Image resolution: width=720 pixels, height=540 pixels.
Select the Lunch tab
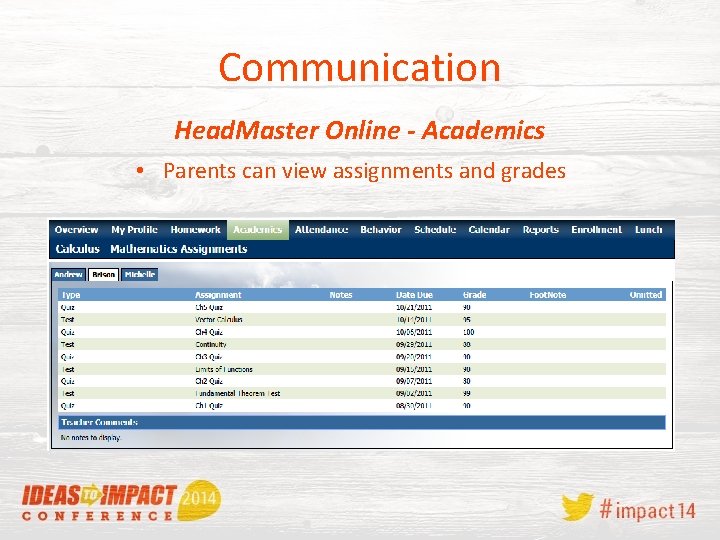(648, 230)
